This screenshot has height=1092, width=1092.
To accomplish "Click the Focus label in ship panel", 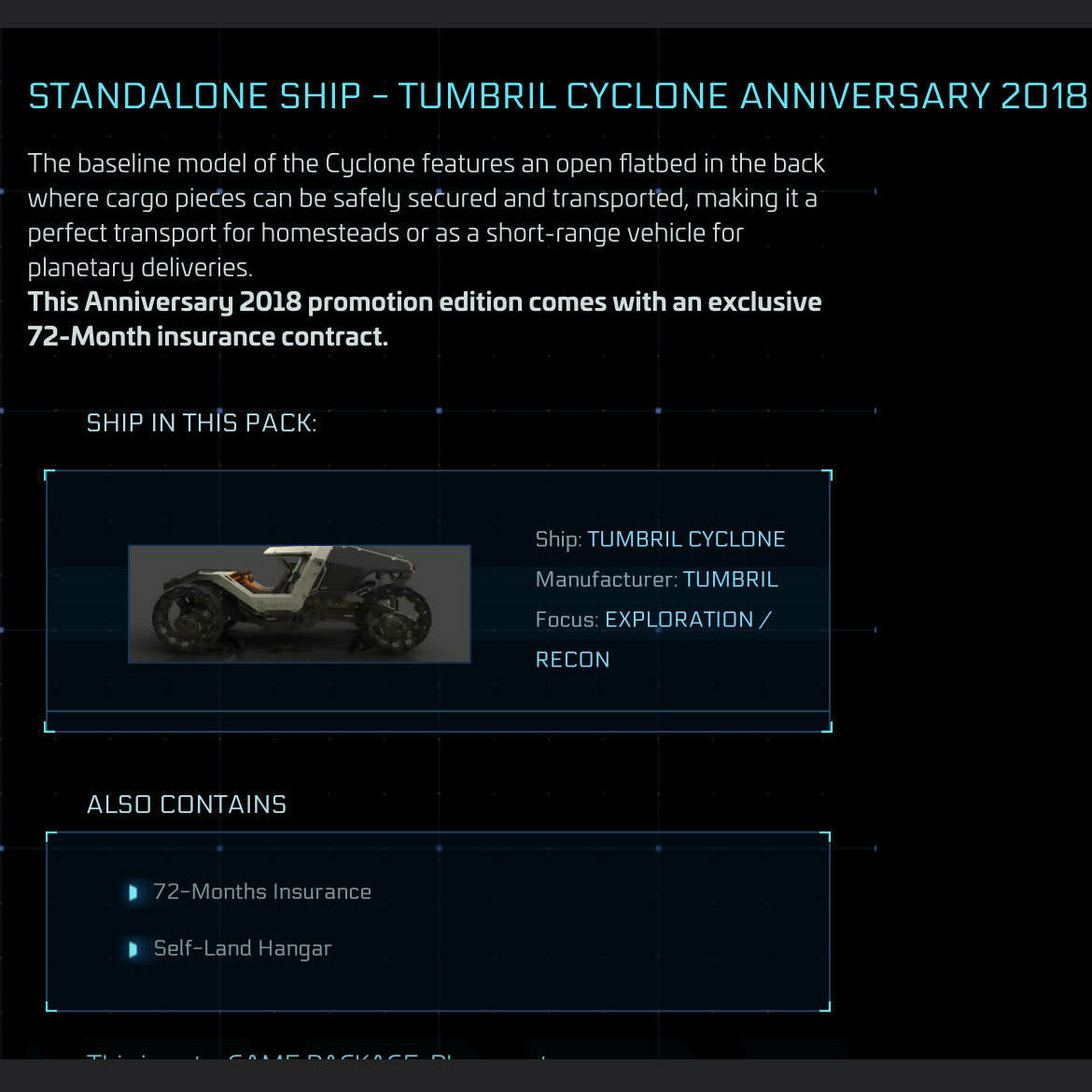I will tap(567, 619).
